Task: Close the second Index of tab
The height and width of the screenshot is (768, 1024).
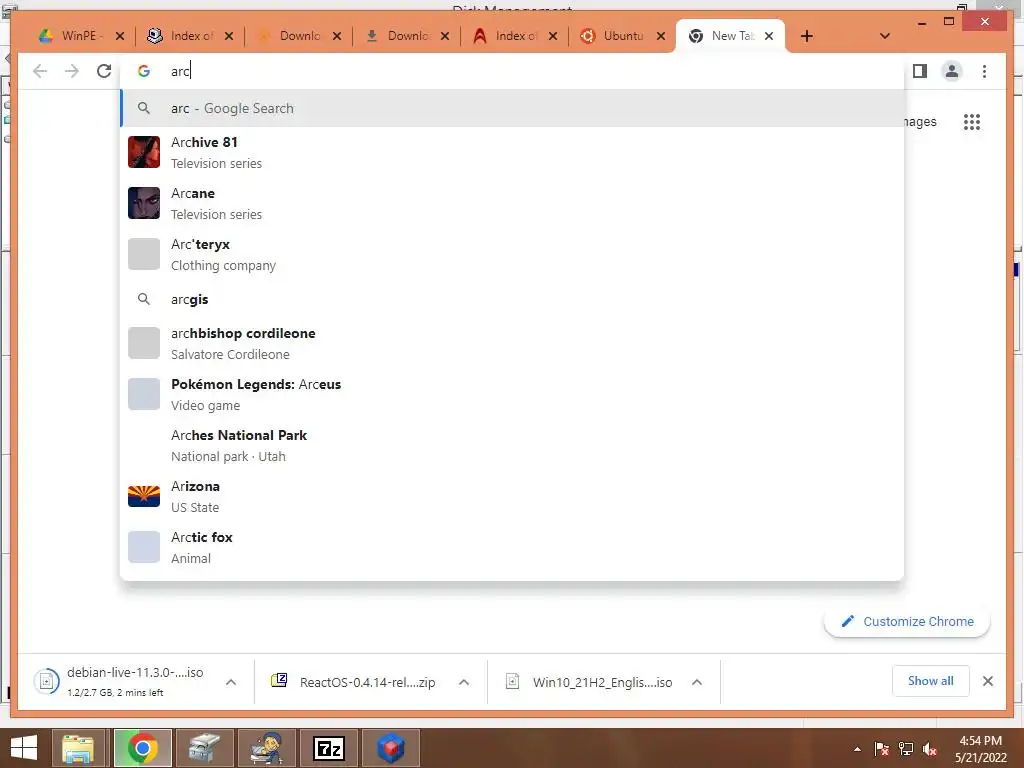Action: pyautogui.click(x=552, y=36)
